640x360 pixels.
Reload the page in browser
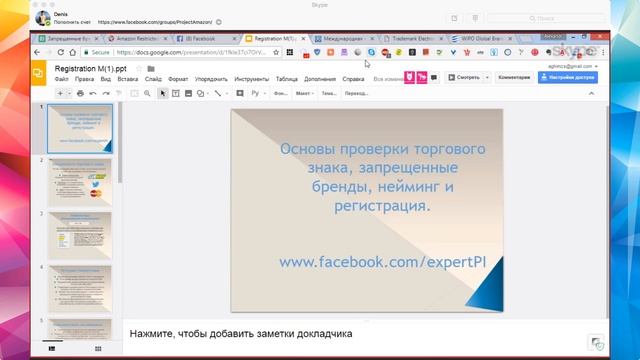tap(61, 52)
